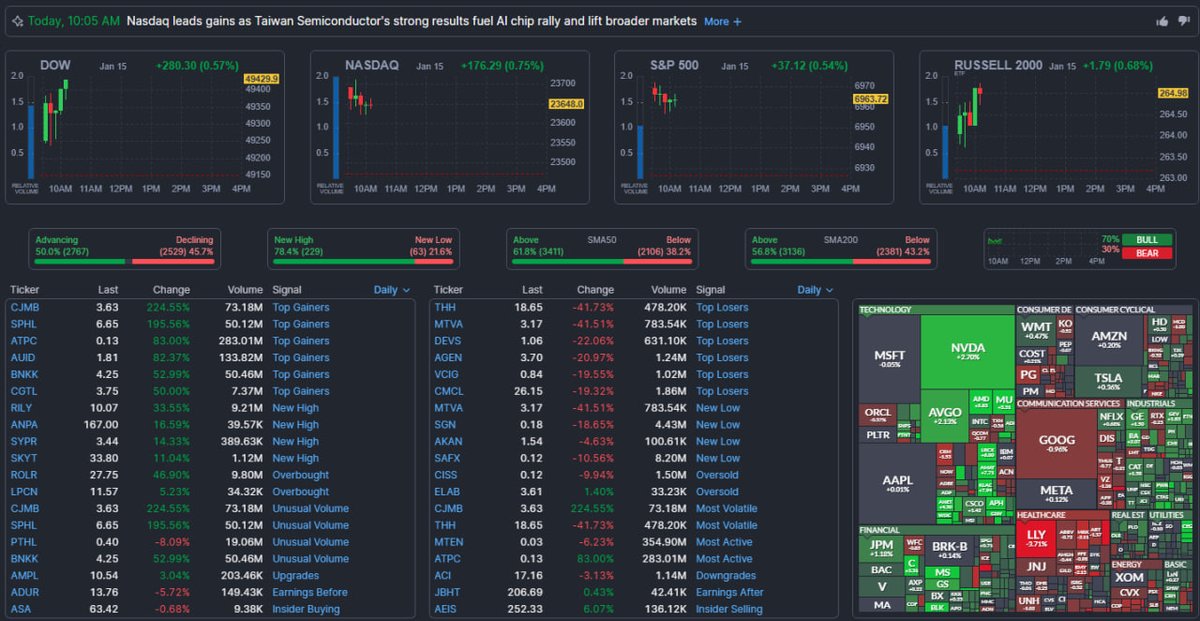Image resolution: width=1200 pixels, height=621 pixels.
Task: Open New High signal in RILY row
Action: tap(296, 408)
